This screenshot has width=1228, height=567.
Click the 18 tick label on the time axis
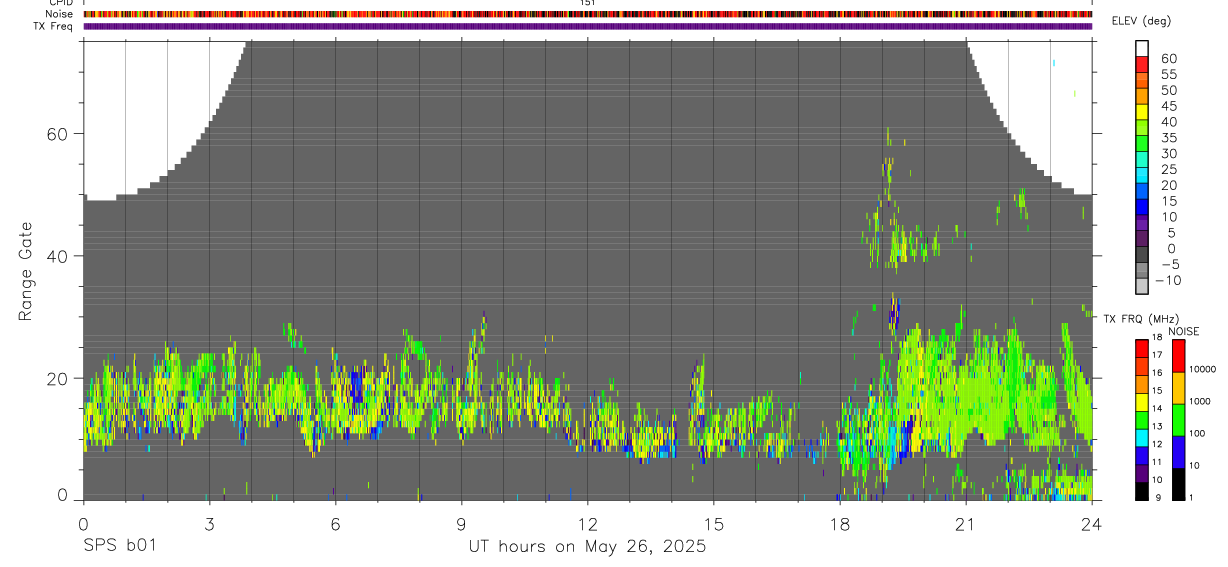pyautogui.click(x=839, y=524)
